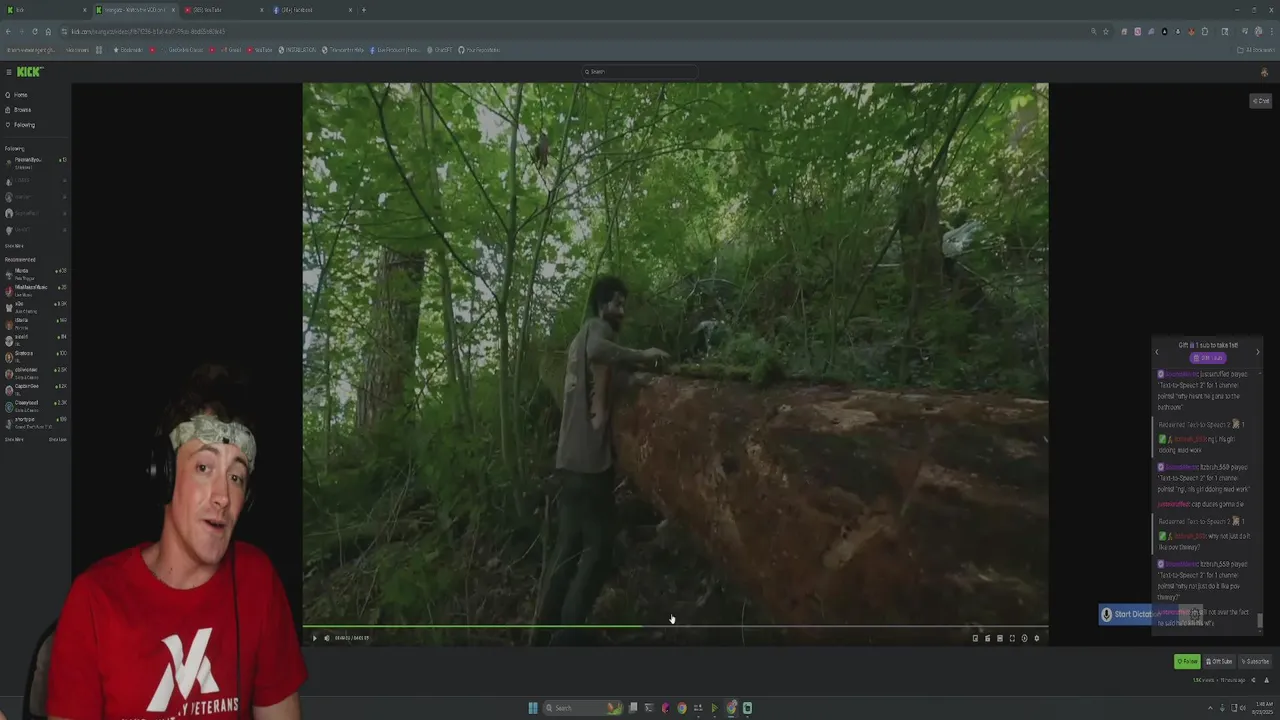Open the Kick hamburger menu

[8, 72]
